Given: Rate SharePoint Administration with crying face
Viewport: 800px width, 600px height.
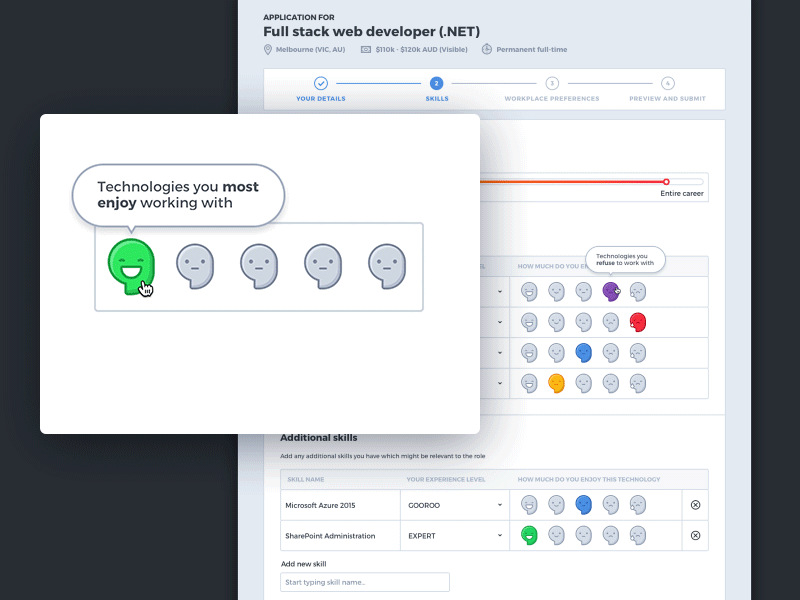Looking at the screenshot, I should pyautogui.click(x=638, y=536).
